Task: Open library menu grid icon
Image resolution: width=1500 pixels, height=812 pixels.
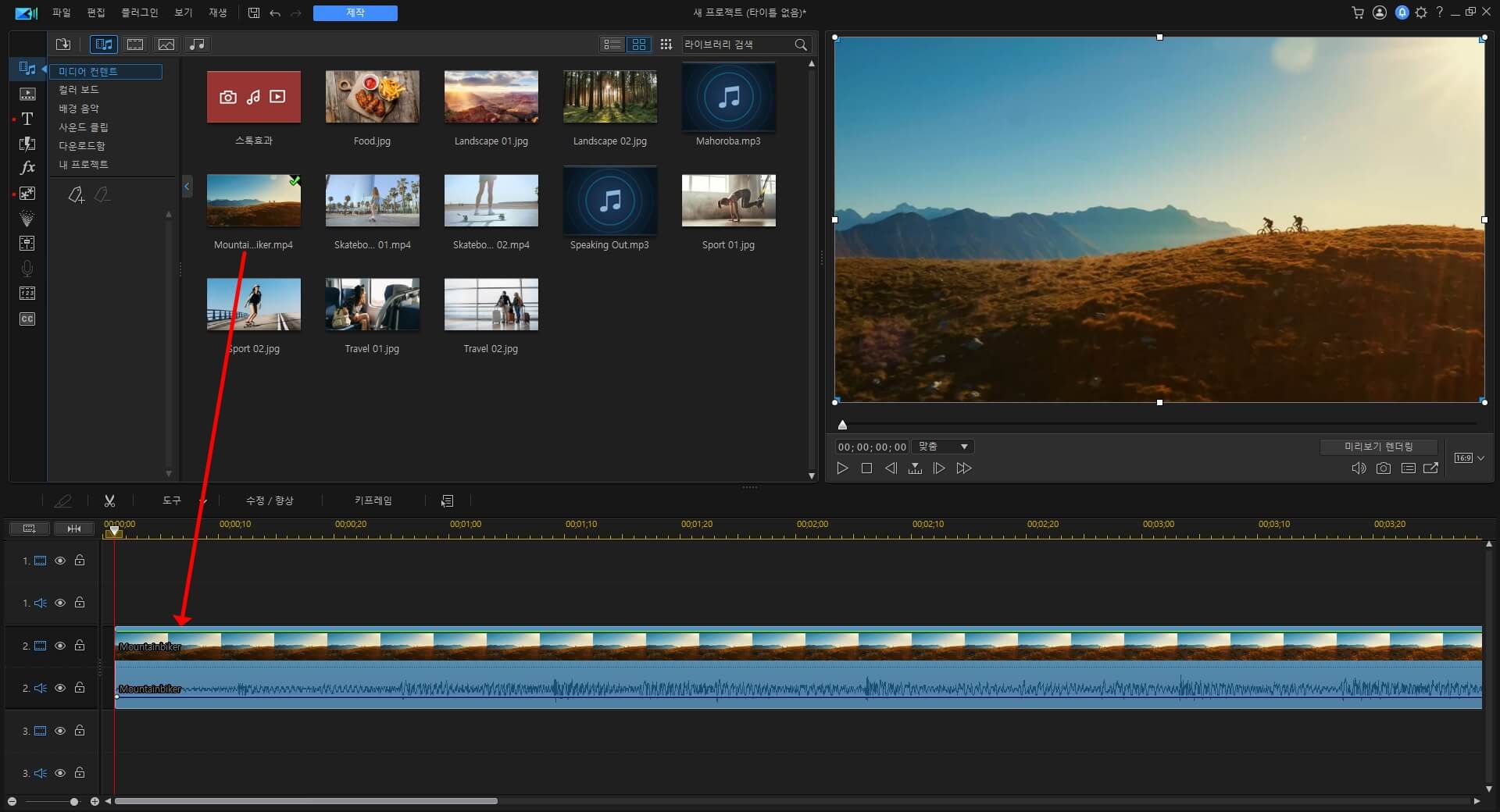Action: [666, 45]
